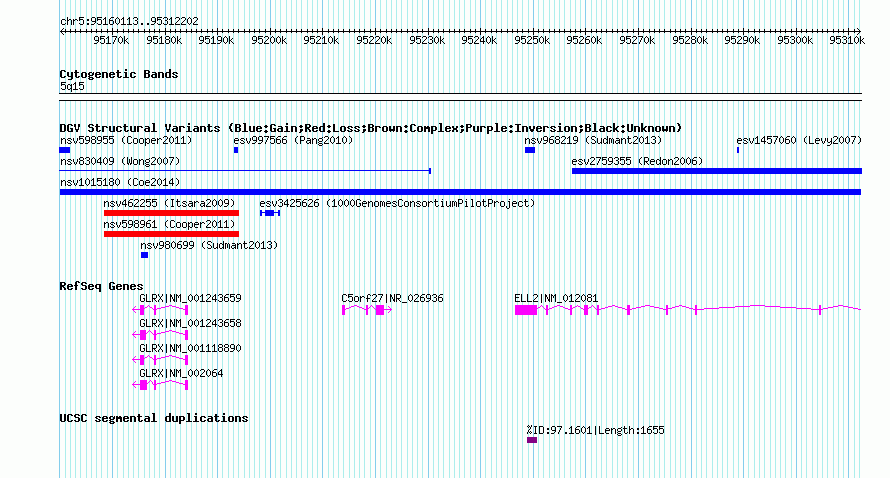
Task: Select the 95230k ruler position
Action: [427, 40]
